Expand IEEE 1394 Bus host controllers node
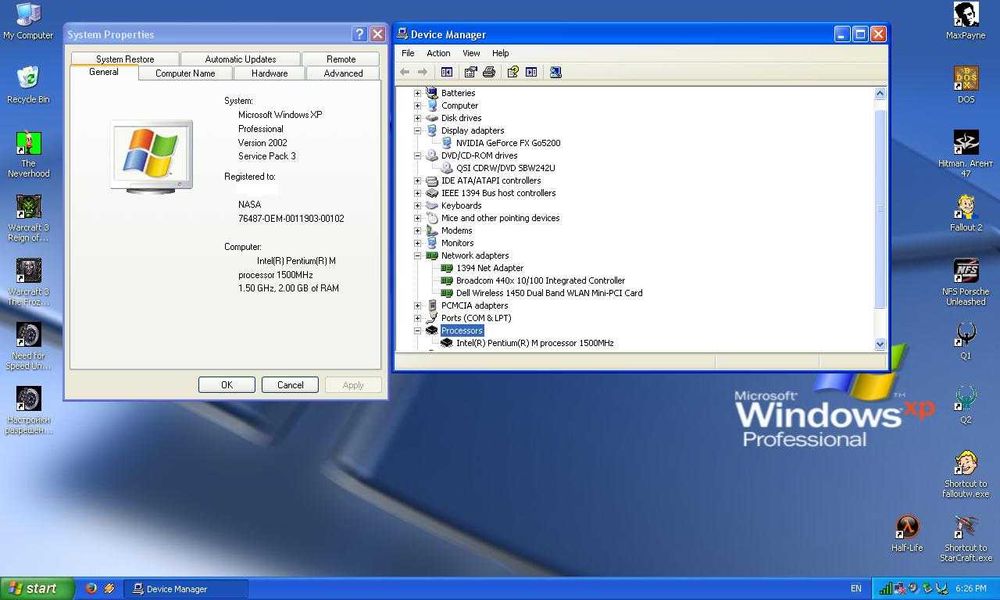 coord(417,193)
